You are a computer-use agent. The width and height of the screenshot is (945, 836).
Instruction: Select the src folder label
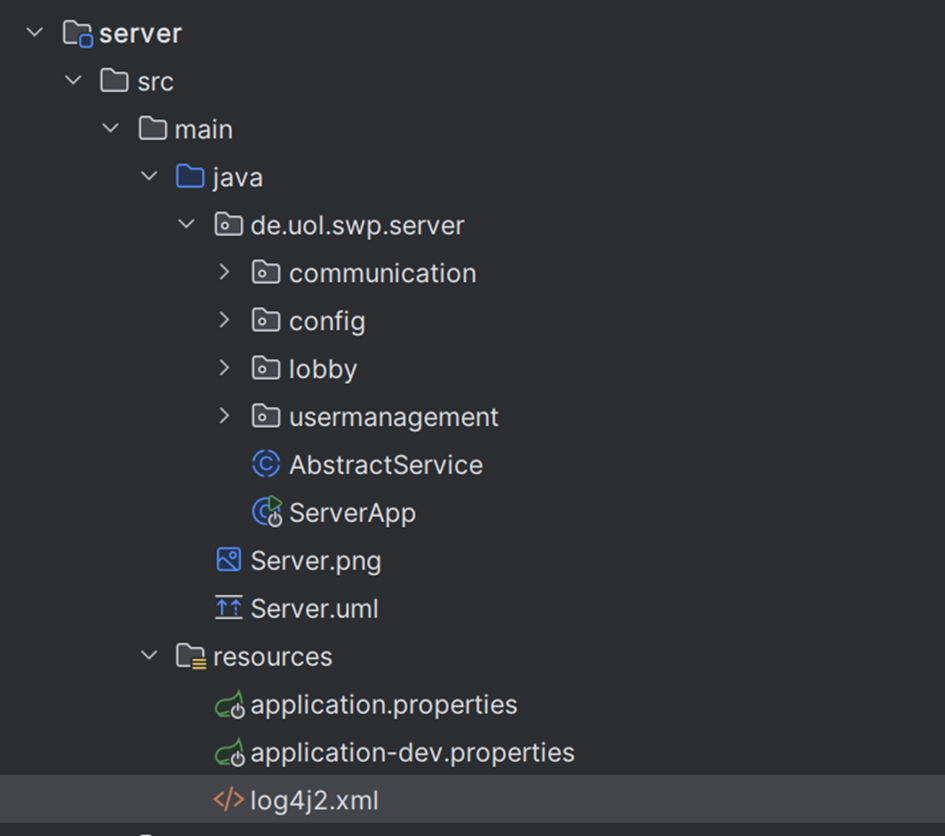(x=155, y=81)
